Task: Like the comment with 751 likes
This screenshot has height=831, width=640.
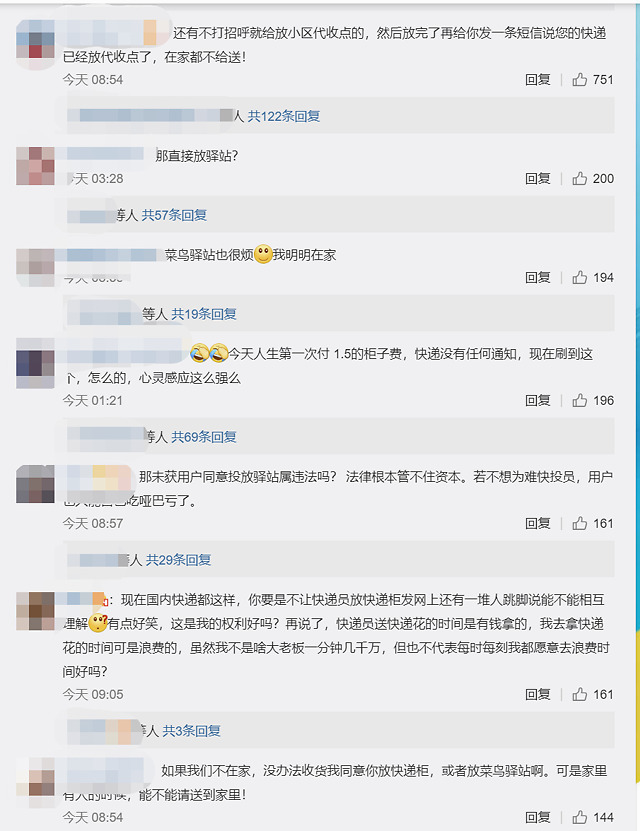Action: (x=579, y=80)
